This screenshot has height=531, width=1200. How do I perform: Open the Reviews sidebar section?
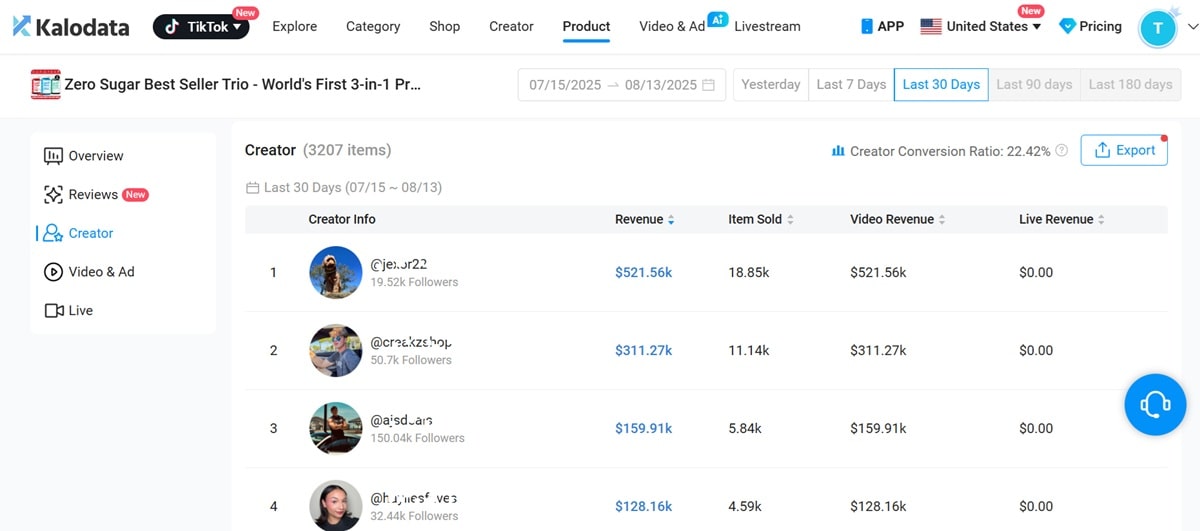pyautogui.click(x=94, y=194)
